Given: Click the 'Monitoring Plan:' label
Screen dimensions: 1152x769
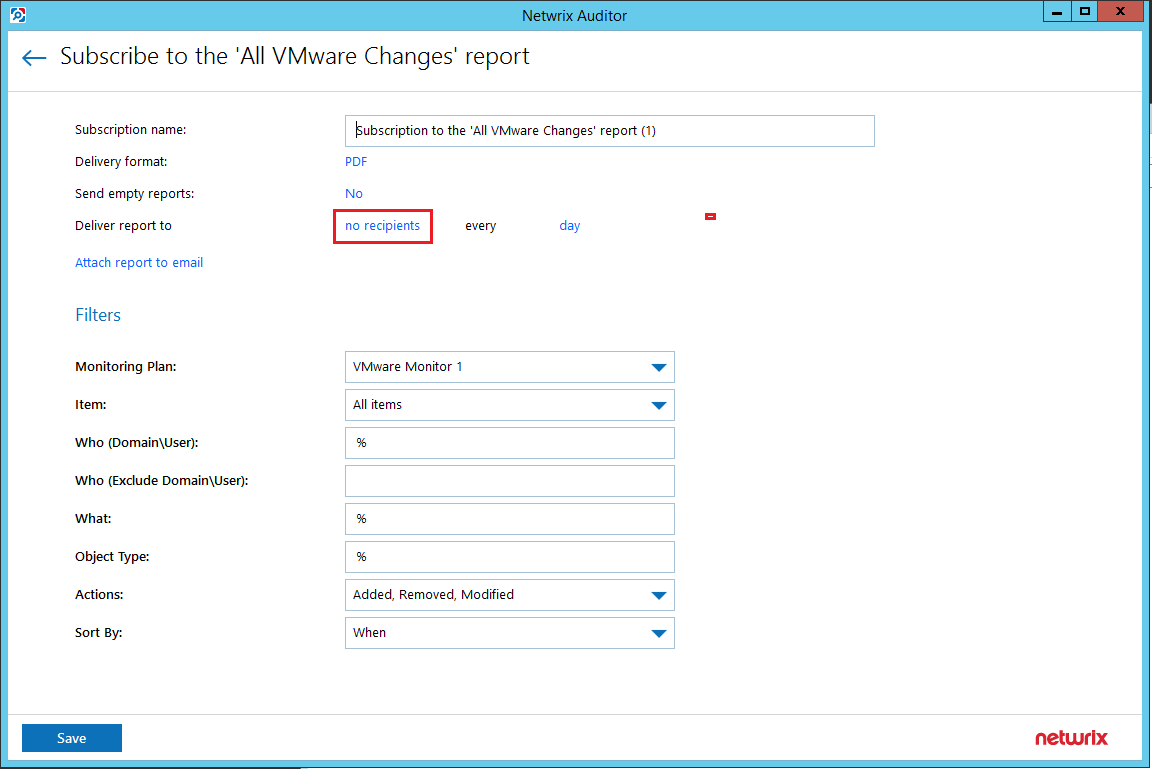Looking at the screenshot, I should click(126, 367).
